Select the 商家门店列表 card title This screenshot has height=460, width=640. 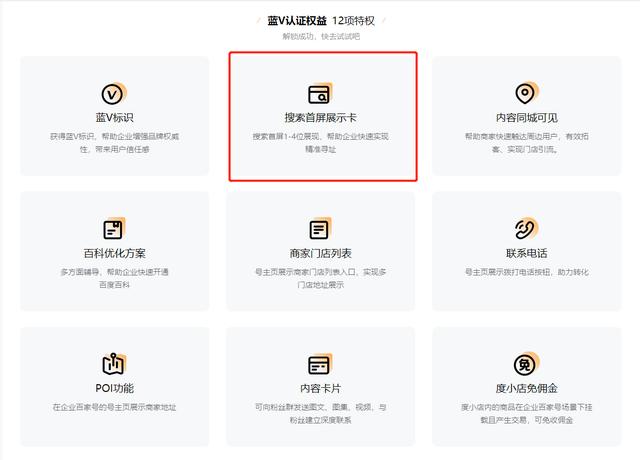320,253
